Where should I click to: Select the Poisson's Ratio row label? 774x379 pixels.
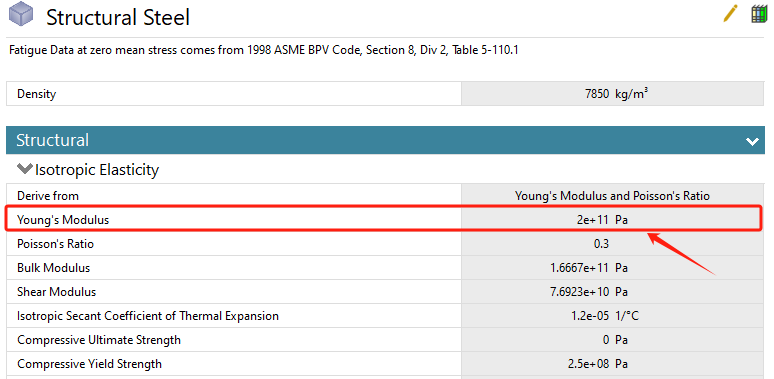coord(55,244)
